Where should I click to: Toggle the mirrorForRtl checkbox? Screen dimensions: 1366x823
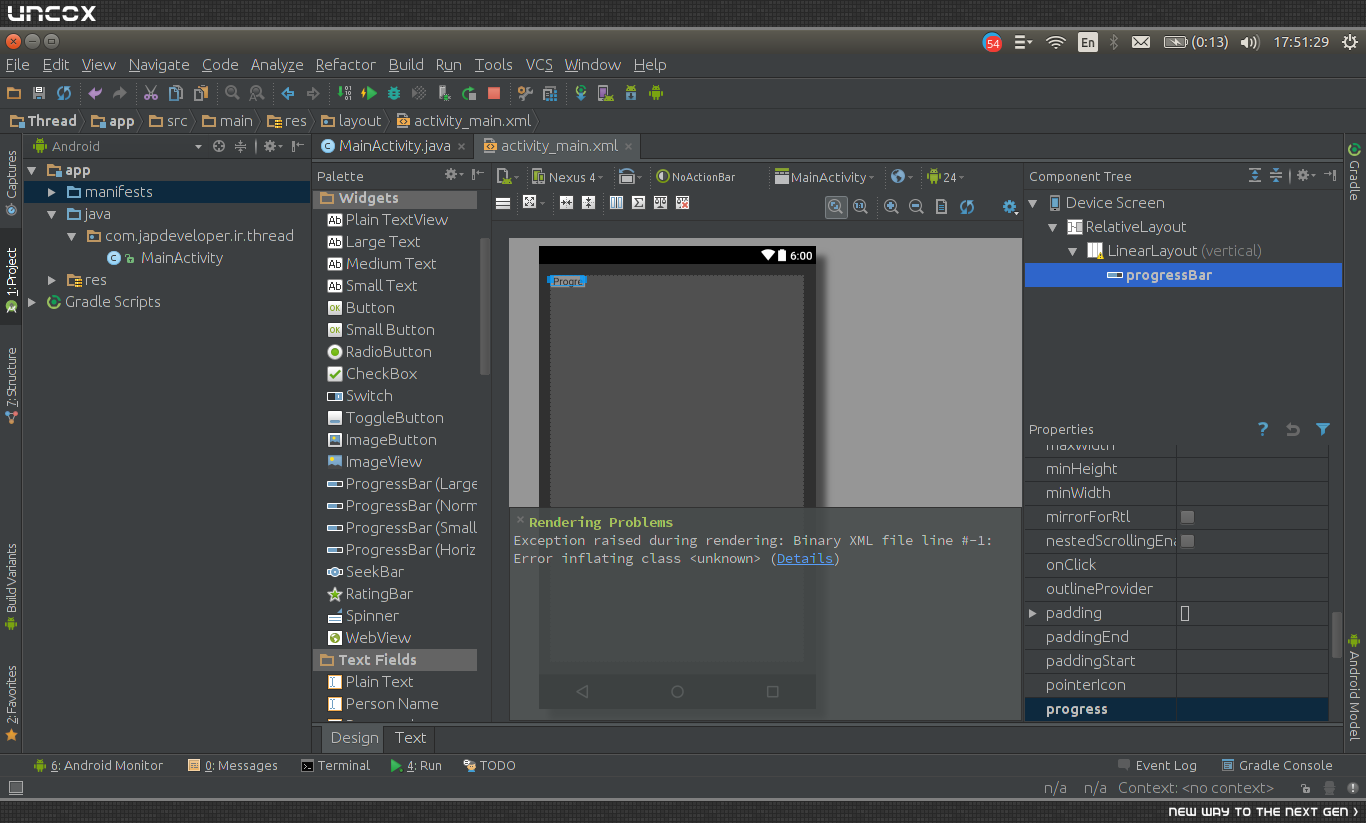click(1187, 517)
